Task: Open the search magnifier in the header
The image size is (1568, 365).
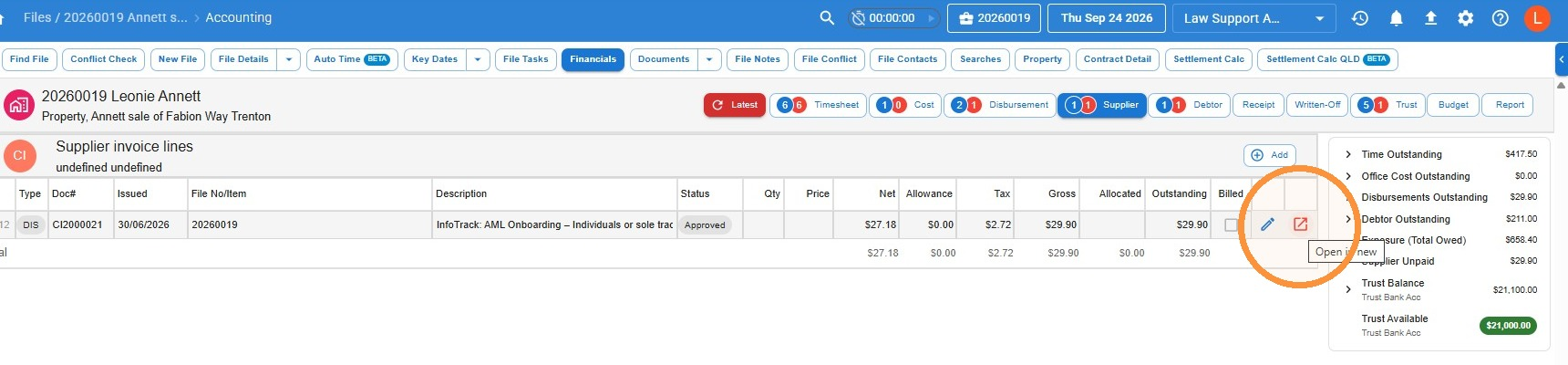Action: (x=827, y=18)
